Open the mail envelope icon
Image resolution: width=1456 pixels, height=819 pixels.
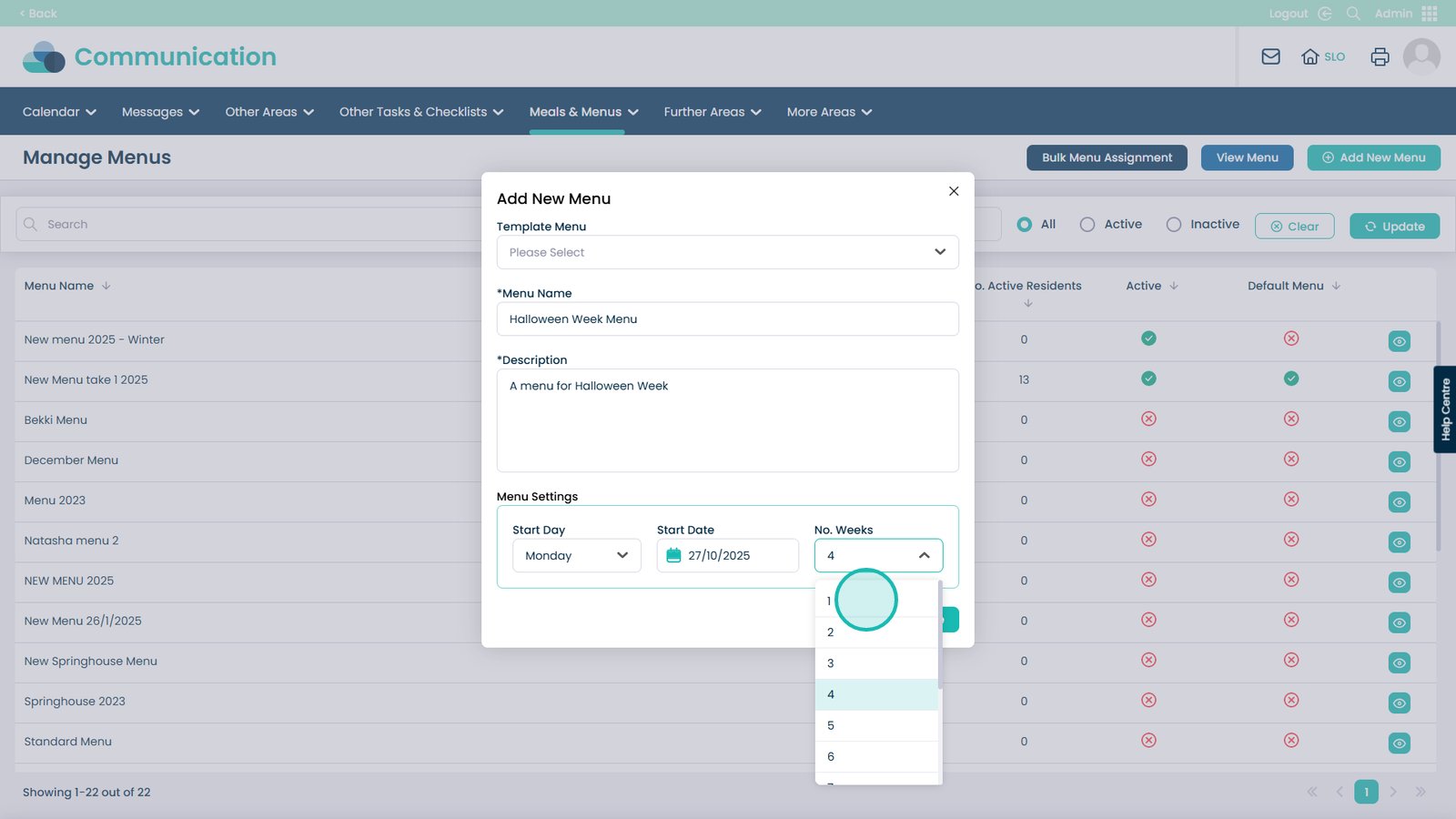pos(1270,56)
